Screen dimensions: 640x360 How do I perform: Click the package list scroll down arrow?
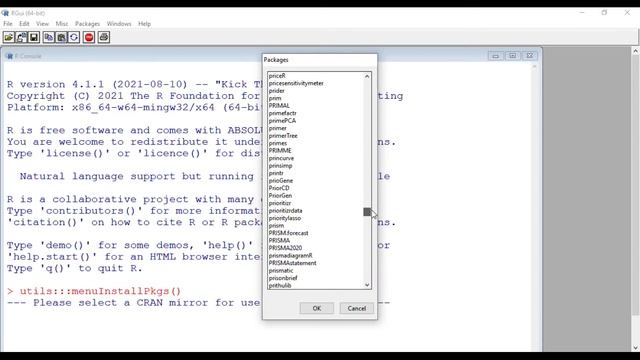[x=367, y=285]
